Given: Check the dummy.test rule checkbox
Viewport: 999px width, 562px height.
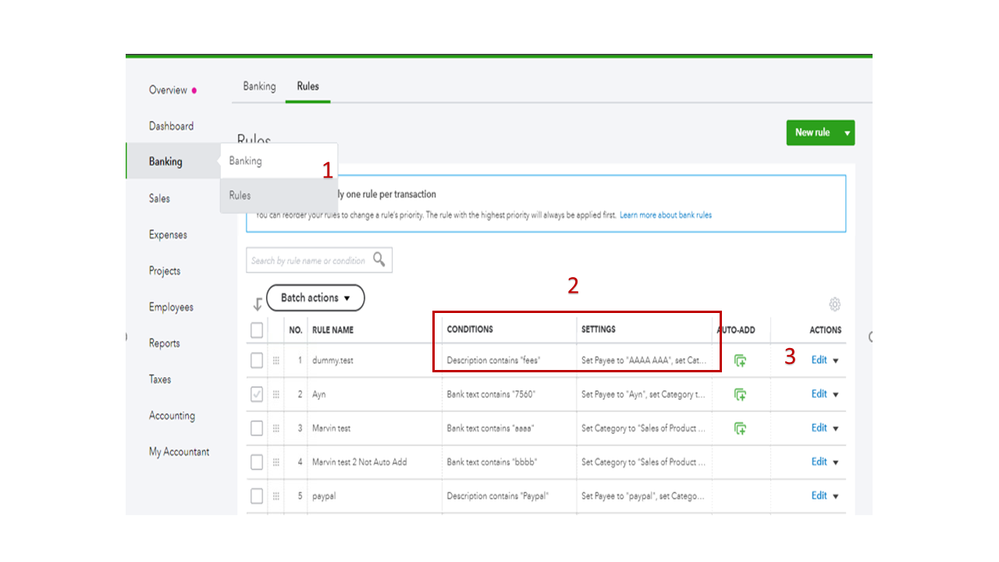Looking at the screenshot, I should pyautogui.click(x=257, y=360).
